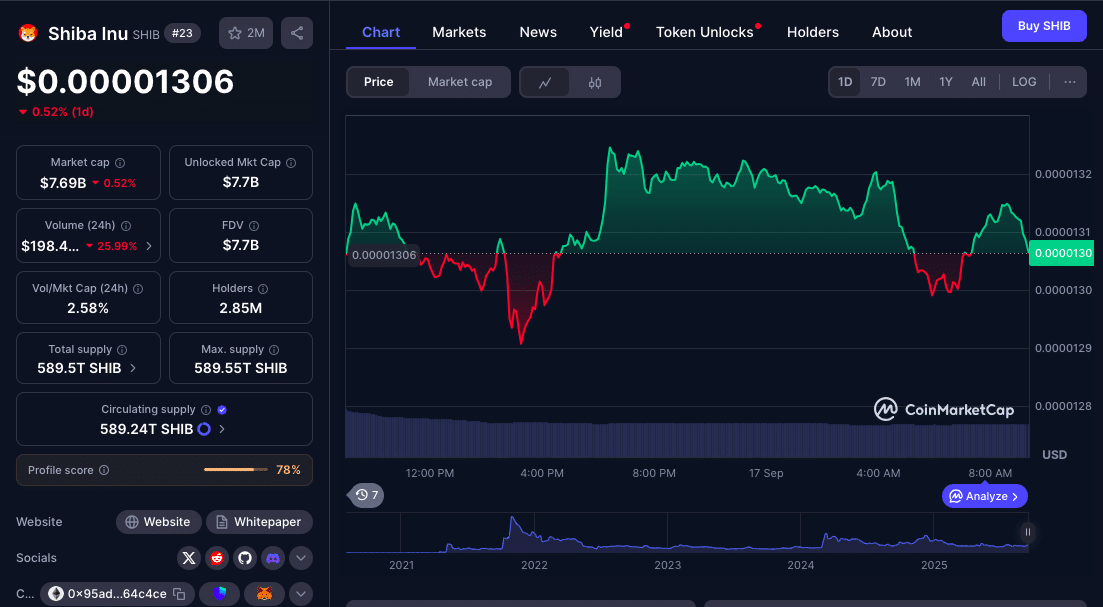Show Max. supply info icon
The height and width of the screenshot is (607, 1103).
click(x=274, y=350)
